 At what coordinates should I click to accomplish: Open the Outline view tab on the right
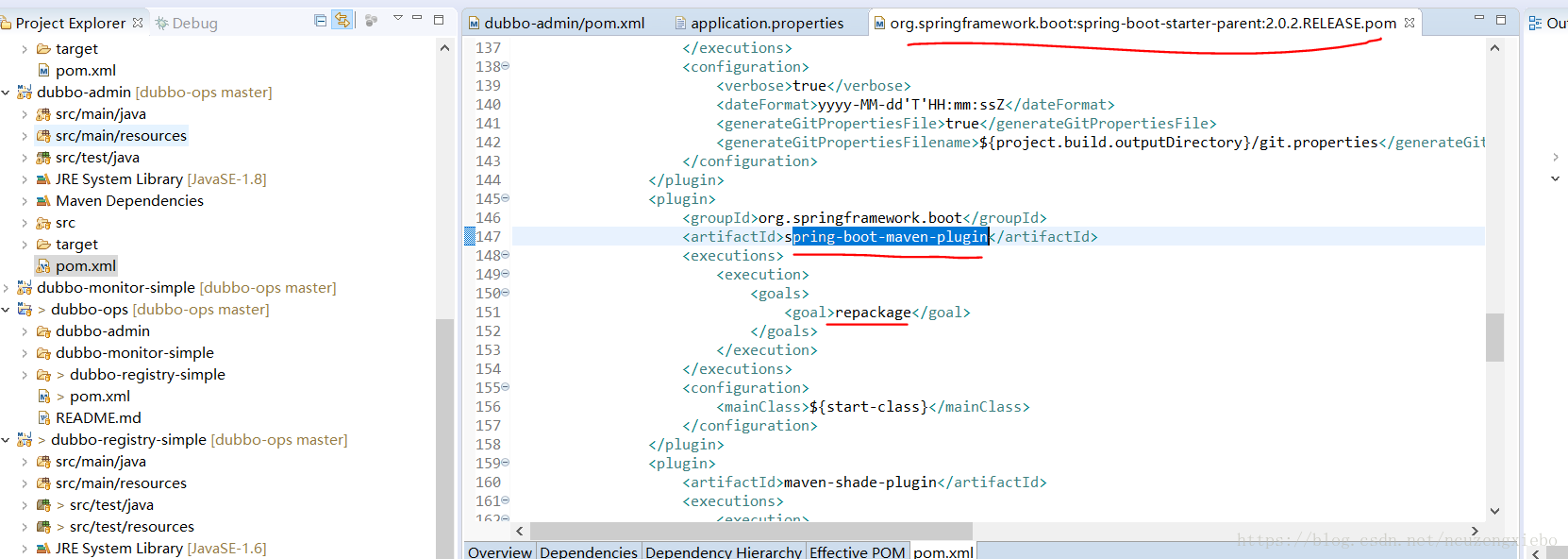[x=1547, y=23]
